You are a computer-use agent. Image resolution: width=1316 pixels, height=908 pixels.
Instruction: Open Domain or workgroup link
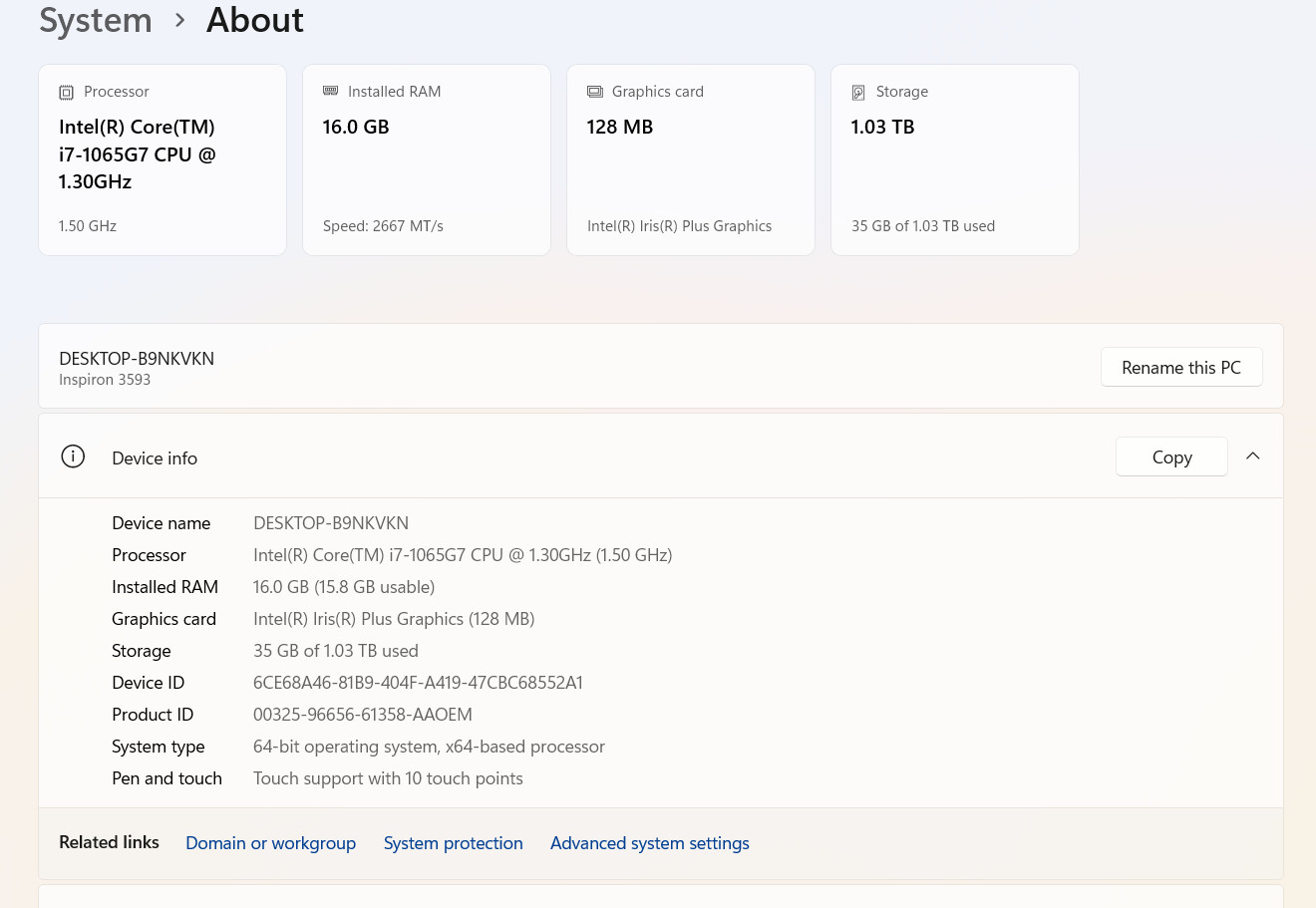[271, 843]
